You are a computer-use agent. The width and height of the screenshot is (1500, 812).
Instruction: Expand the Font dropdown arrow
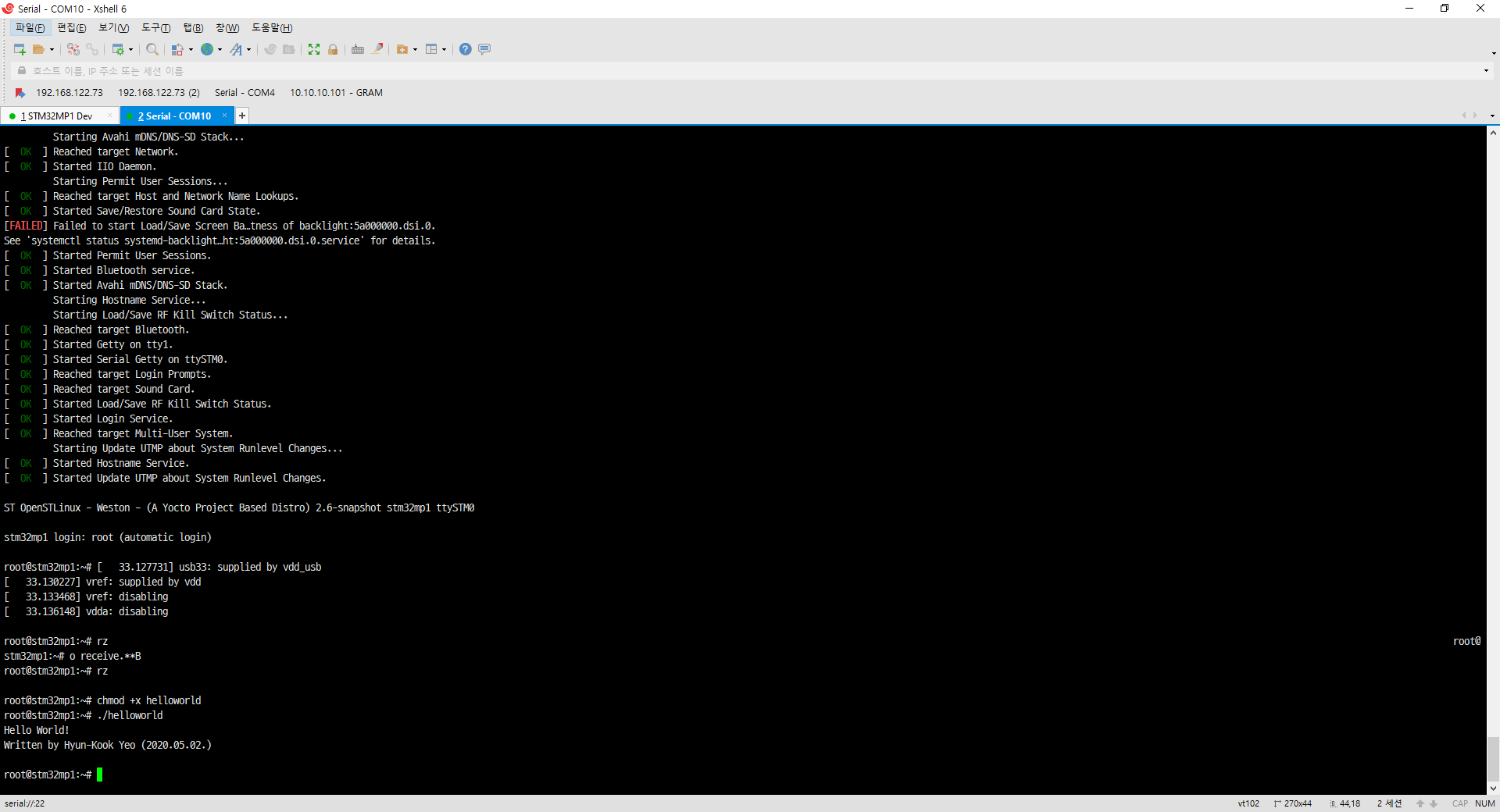coord(249,49)
